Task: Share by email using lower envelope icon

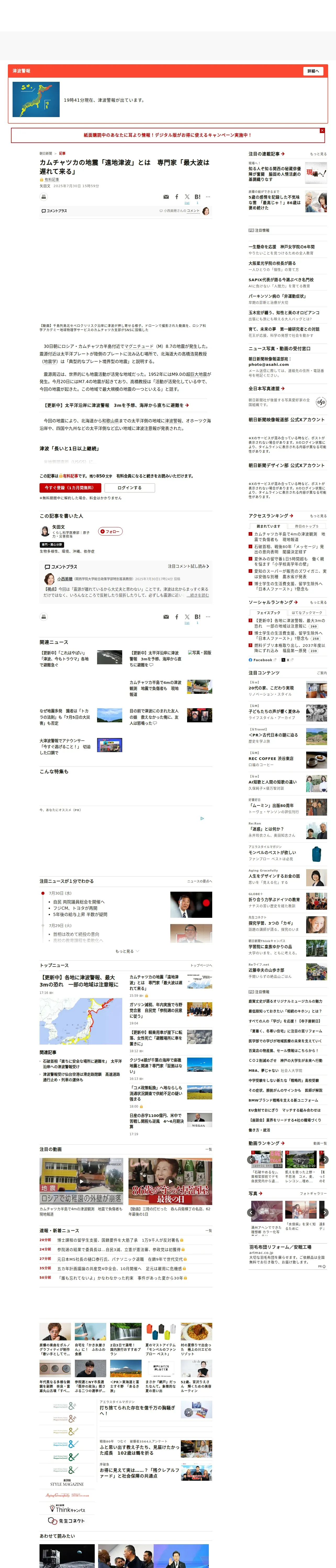Action: click(x=166, y=616)
